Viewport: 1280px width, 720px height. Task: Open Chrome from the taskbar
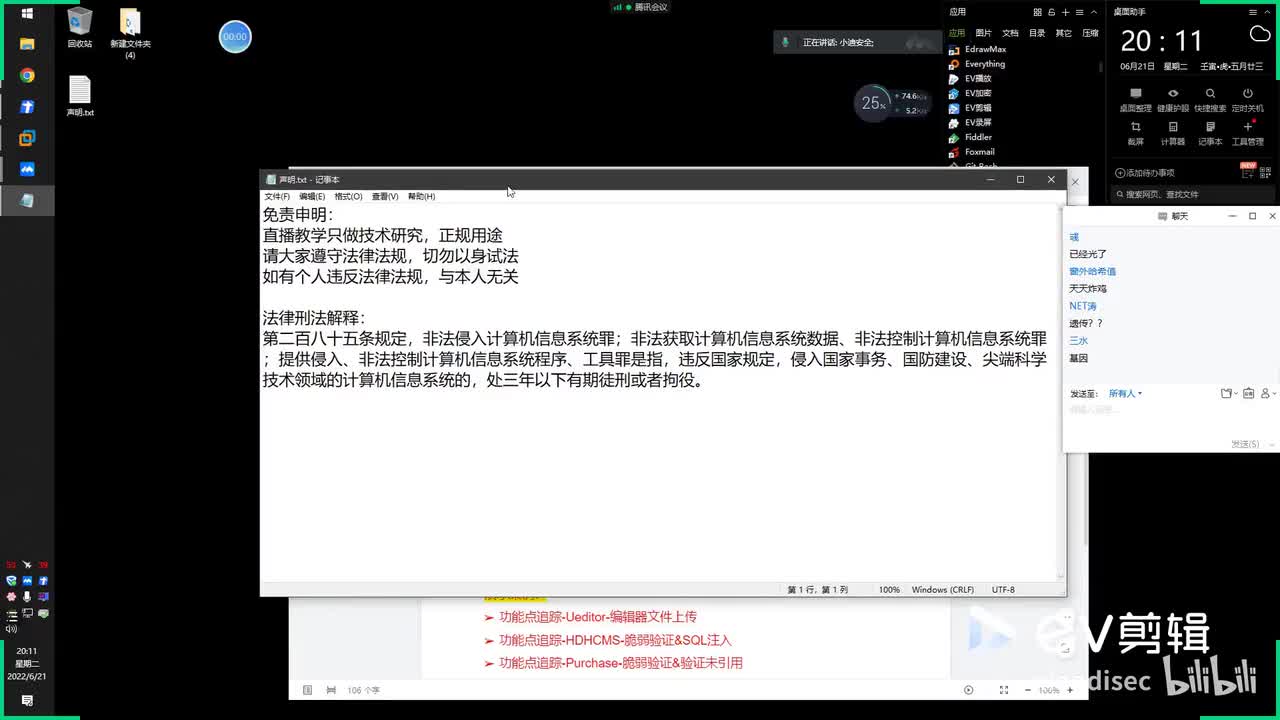point(27,75)
